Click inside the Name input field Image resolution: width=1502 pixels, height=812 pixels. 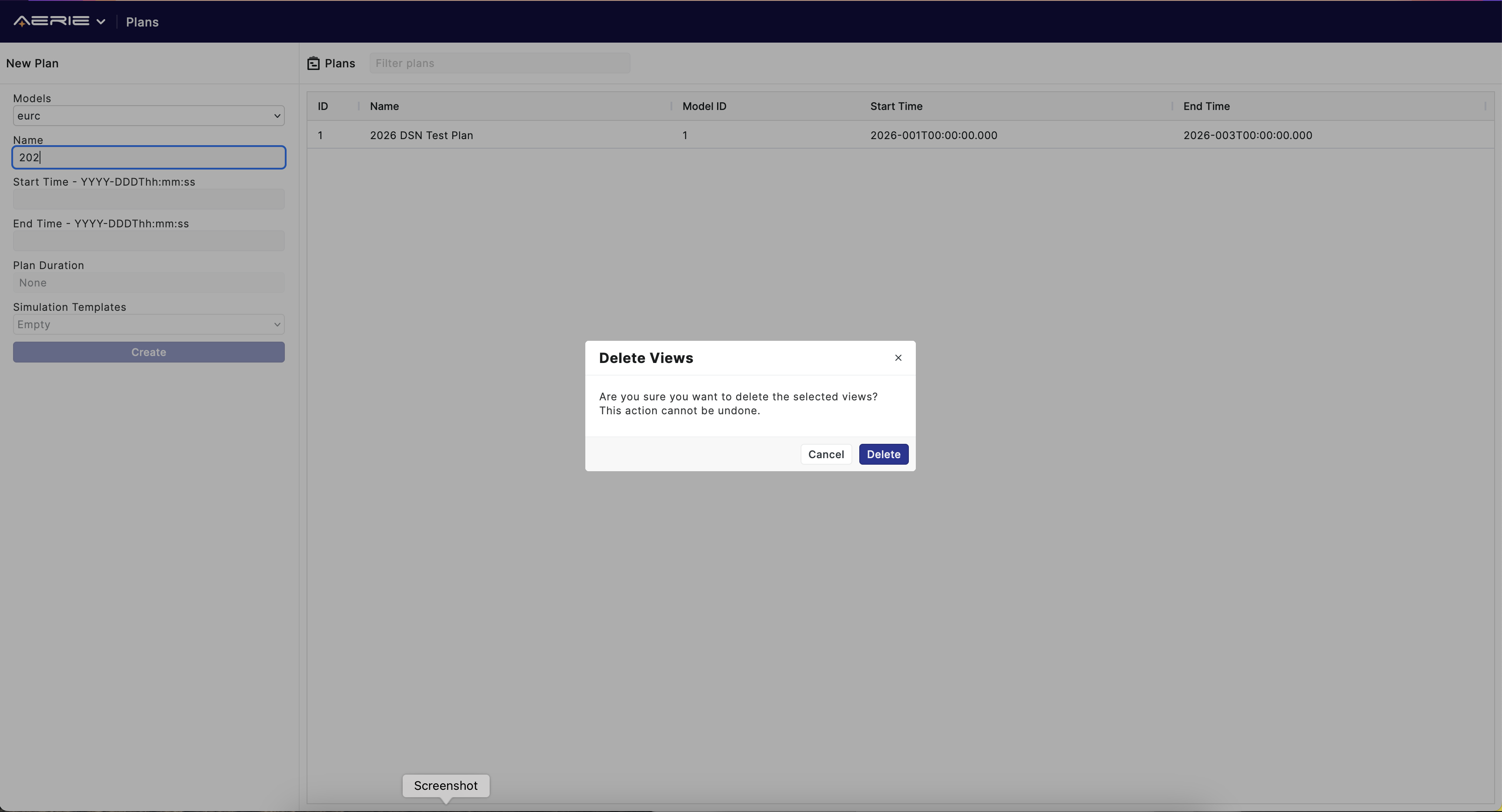[x=149, y=157]
